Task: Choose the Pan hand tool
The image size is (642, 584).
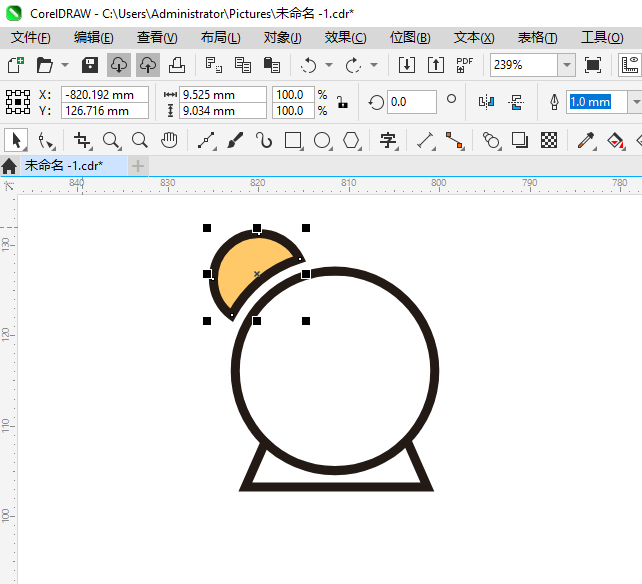Action: tap(170, 140)
